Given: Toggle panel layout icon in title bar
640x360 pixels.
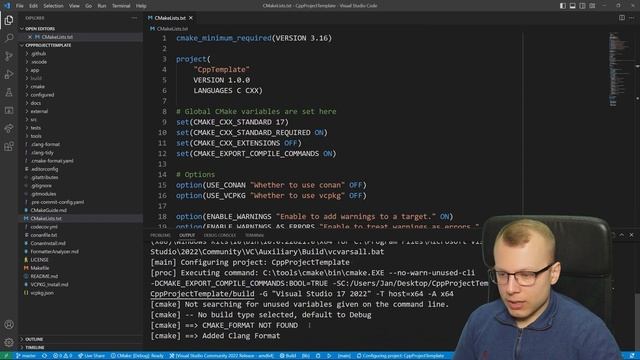Looking at the screenshot, I should pos(573,6).
